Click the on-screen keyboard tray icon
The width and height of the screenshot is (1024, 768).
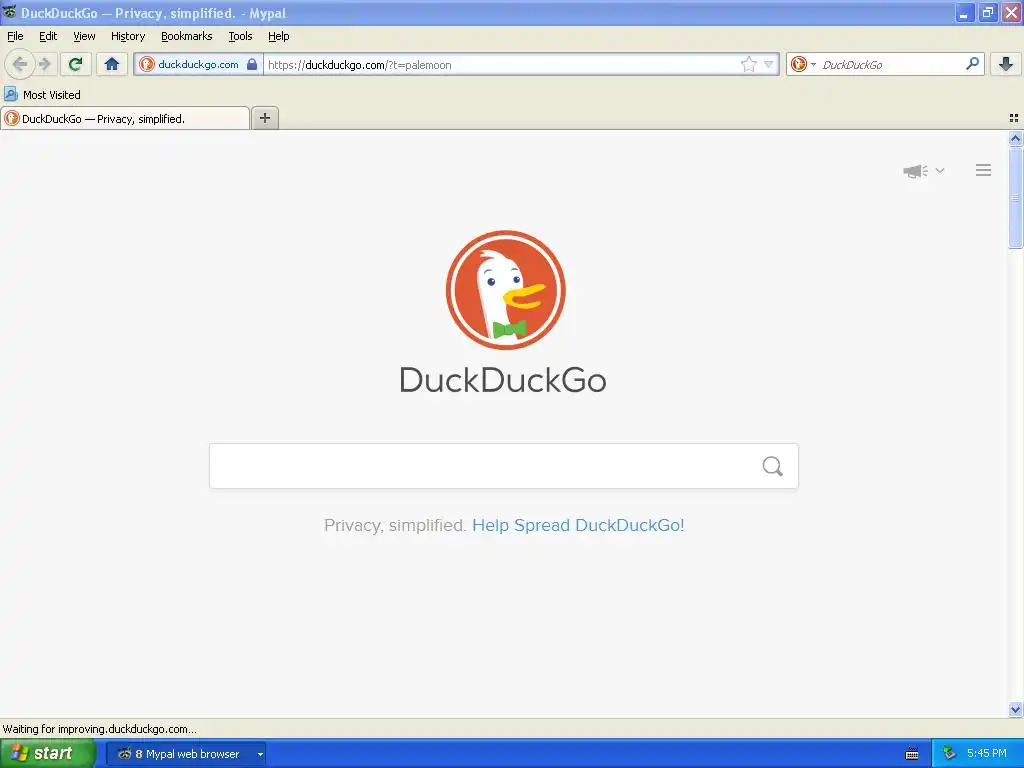[912, 754]
